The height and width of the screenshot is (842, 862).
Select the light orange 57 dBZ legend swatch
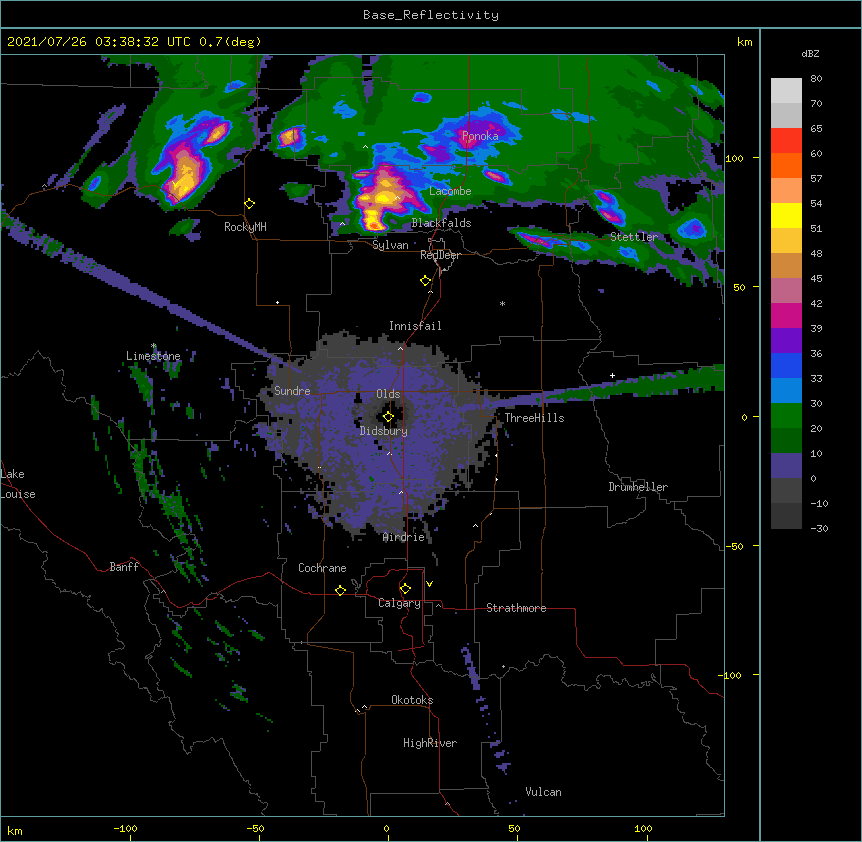(786, 191)
